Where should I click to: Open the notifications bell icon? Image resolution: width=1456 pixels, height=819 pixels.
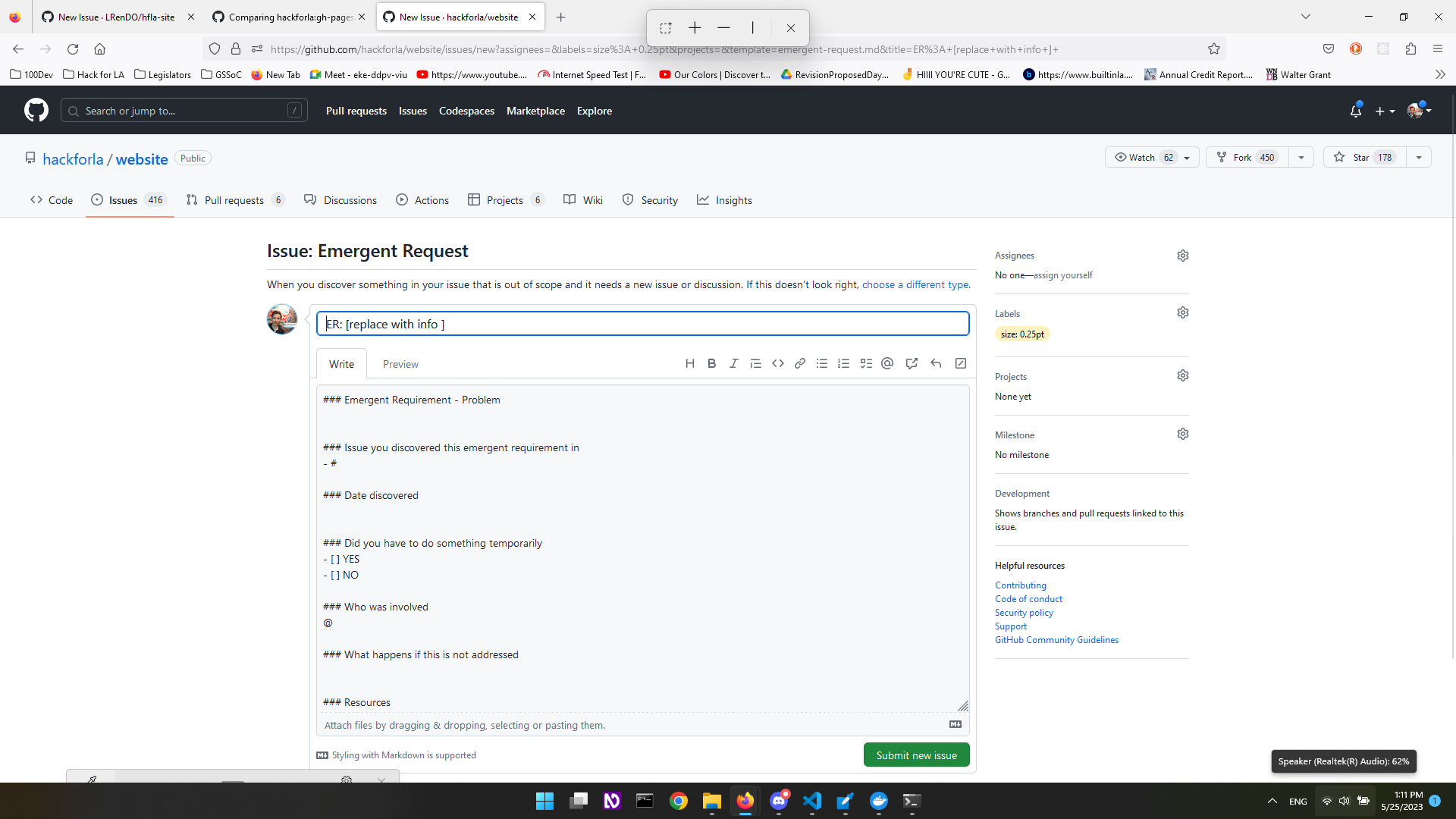pos(1355,111)
